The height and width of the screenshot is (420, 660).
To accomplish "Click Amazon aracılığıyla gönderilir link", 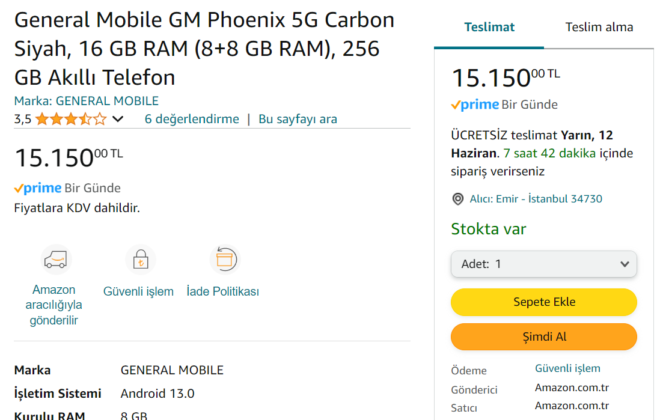I will pyautogui.click(x=54, y=305).
